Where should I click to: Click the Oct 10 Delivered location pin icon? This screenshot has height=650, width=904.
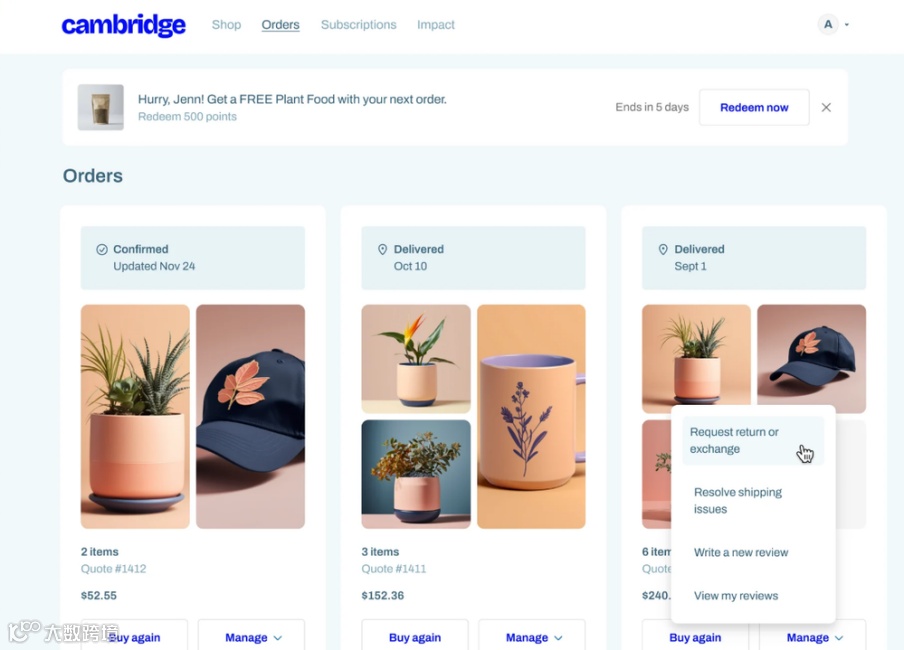[382, 249]
